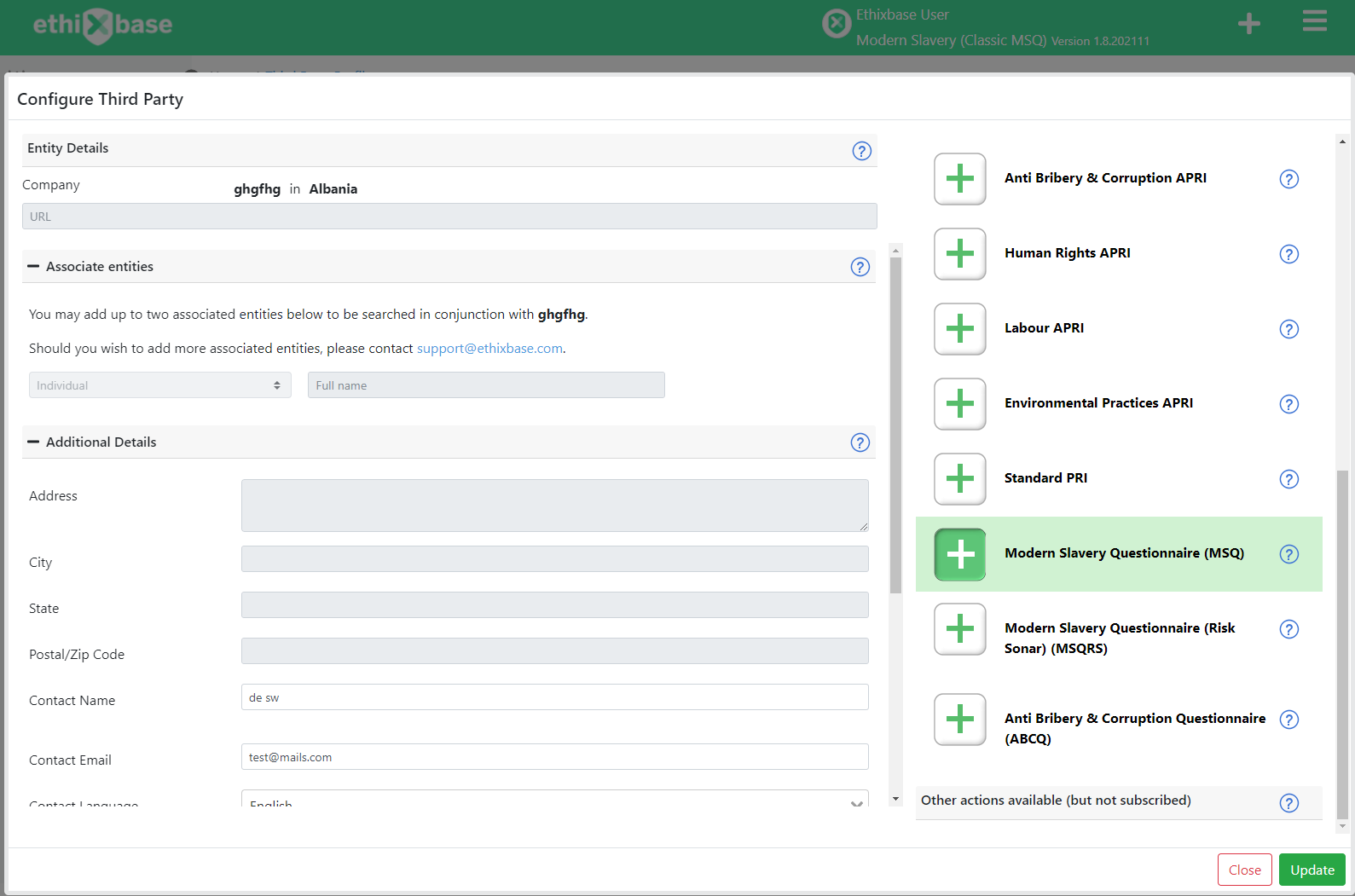Open help for Entity Details section
Viewport: 1355px width, 896px height.
[862, 151]
